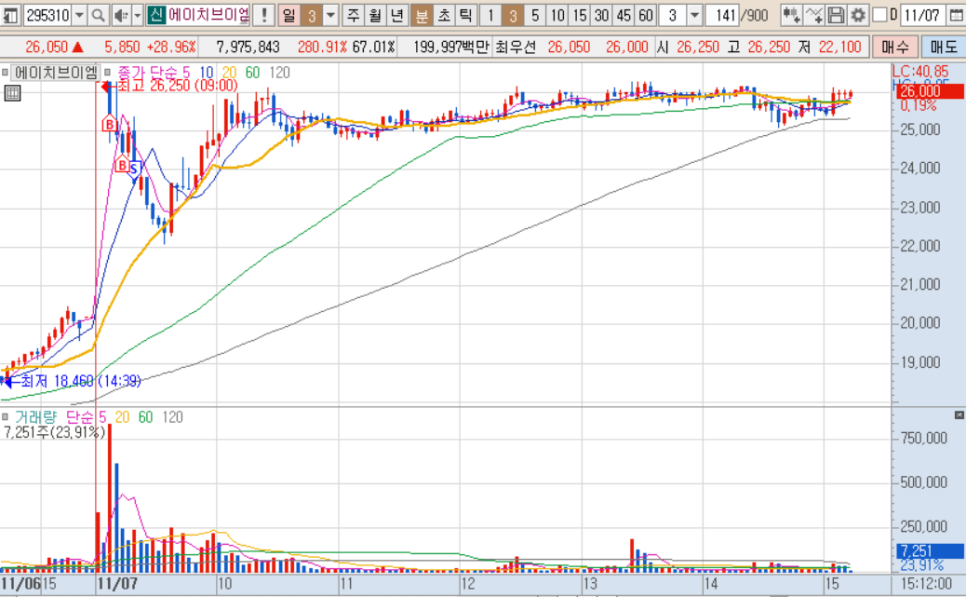Screen dimensions: 966x597
Task: Click the candle count field showing 141
Action: pyautogui.click(x=722, y=15)
